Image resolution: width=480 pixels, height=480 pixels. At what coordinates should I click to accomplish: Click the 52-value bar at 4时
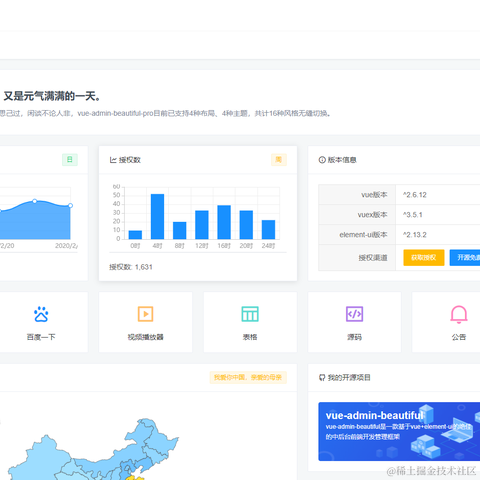coord(157,216)
